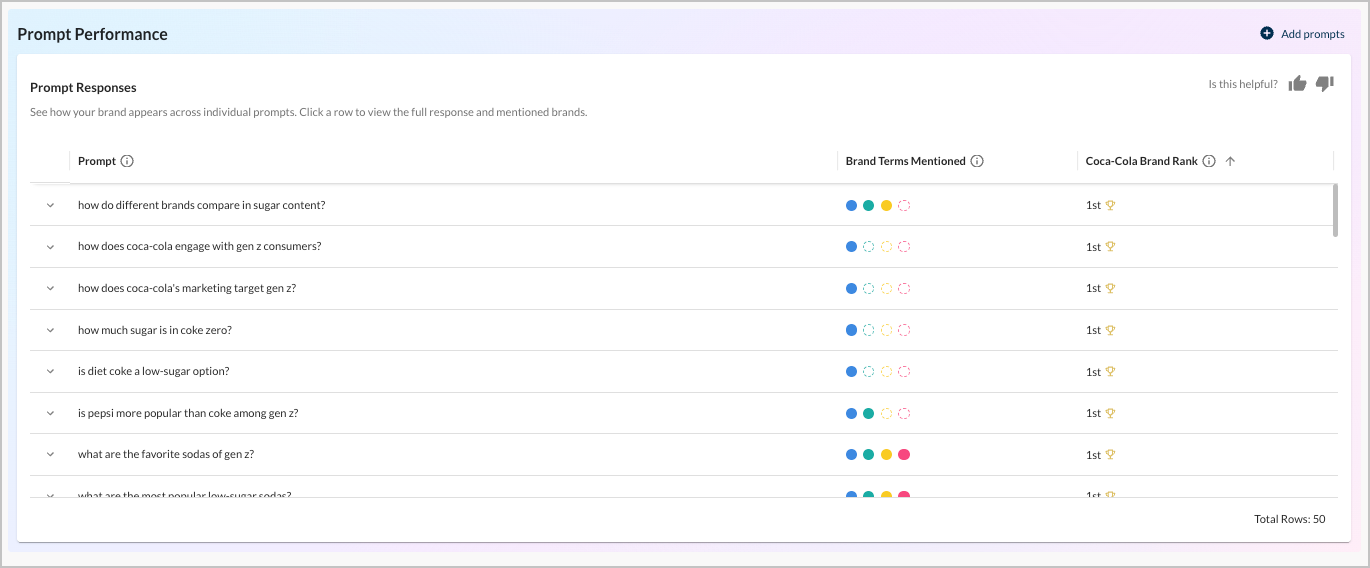Viewport: 1370px width, 568px height.
Task: Give thumbs up to Is this helpful
Action: (x=1297, y=84)
